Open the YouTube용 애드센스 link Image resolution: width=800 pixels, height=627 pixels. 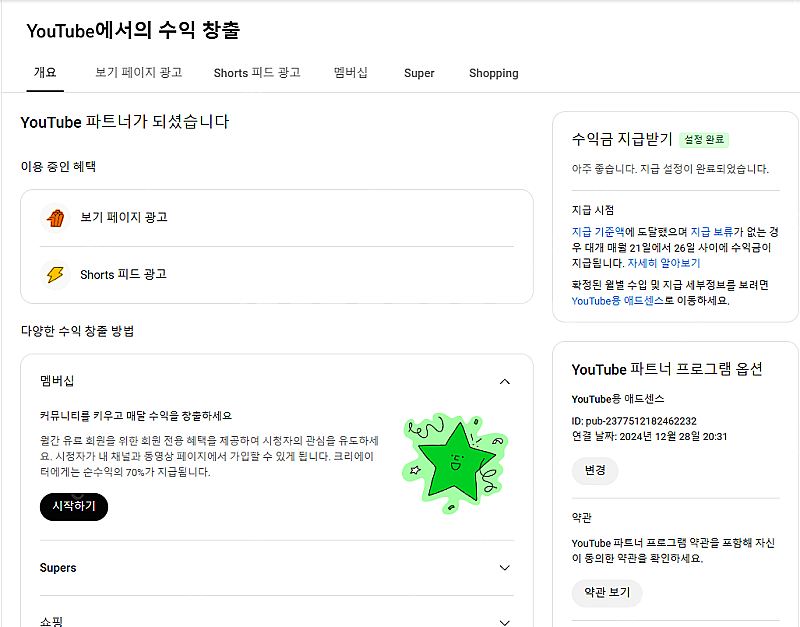[x=617, y=301]
